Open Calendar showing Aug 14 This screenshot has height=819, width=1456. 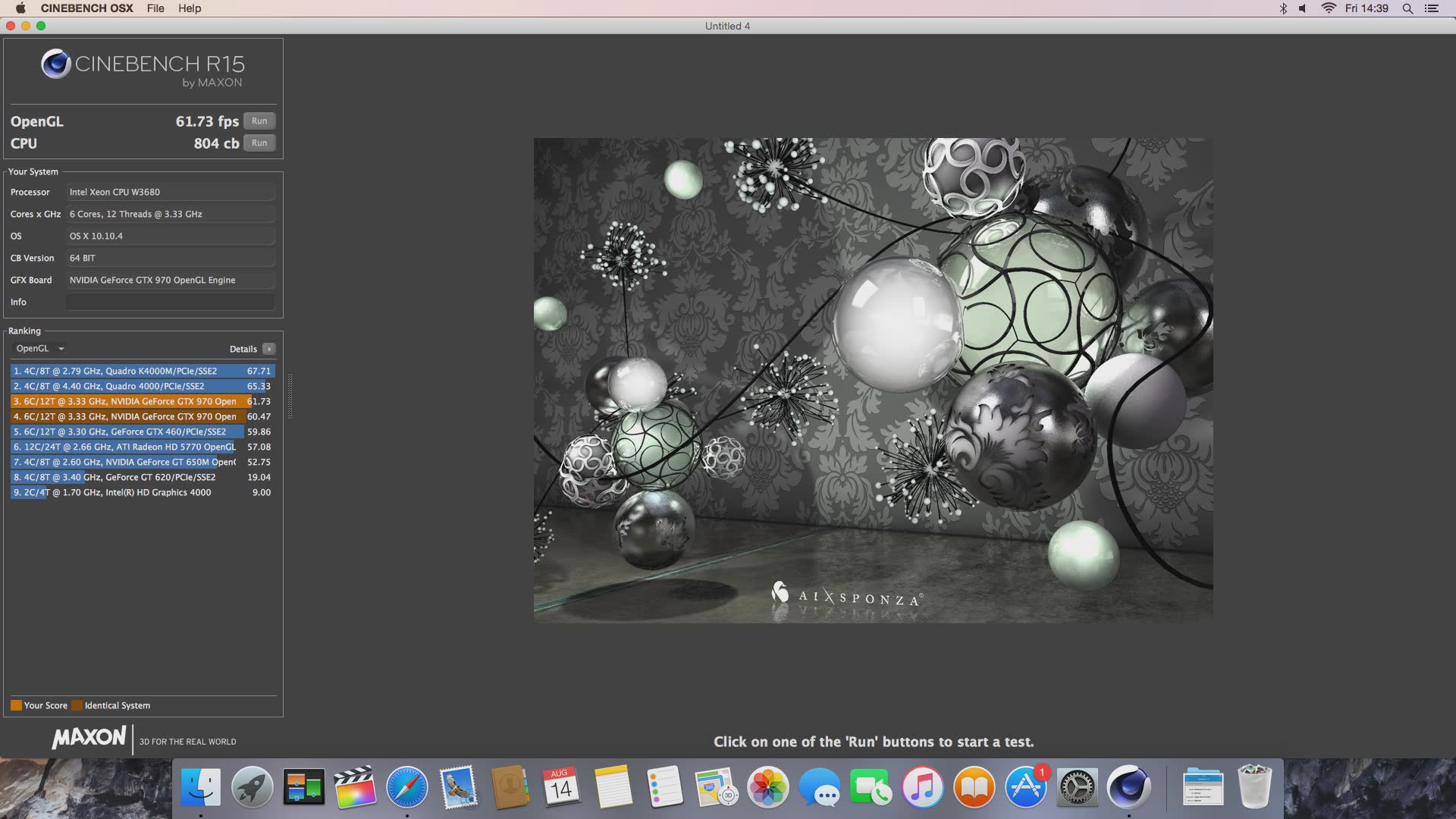pyautogui.click(x=561, y=787)
